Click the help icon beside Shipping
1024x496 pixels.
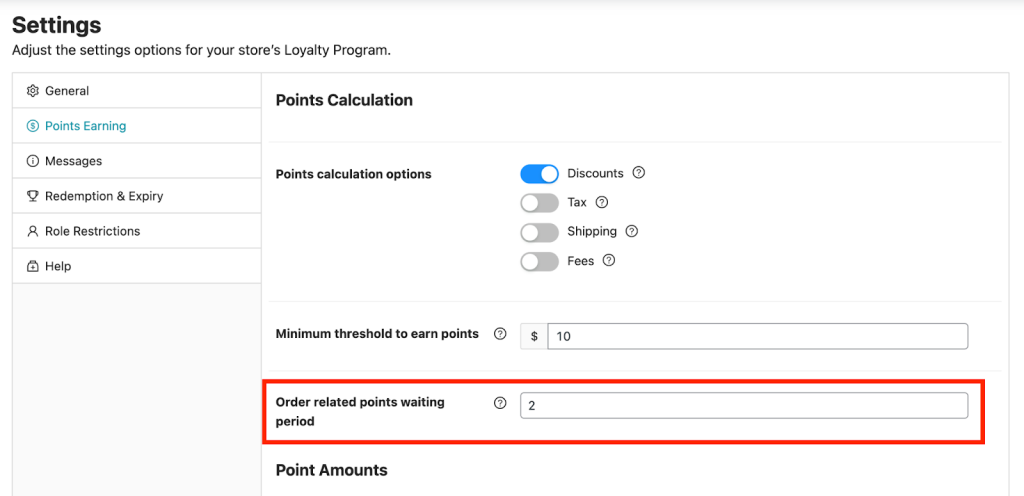tap(632, 231)
